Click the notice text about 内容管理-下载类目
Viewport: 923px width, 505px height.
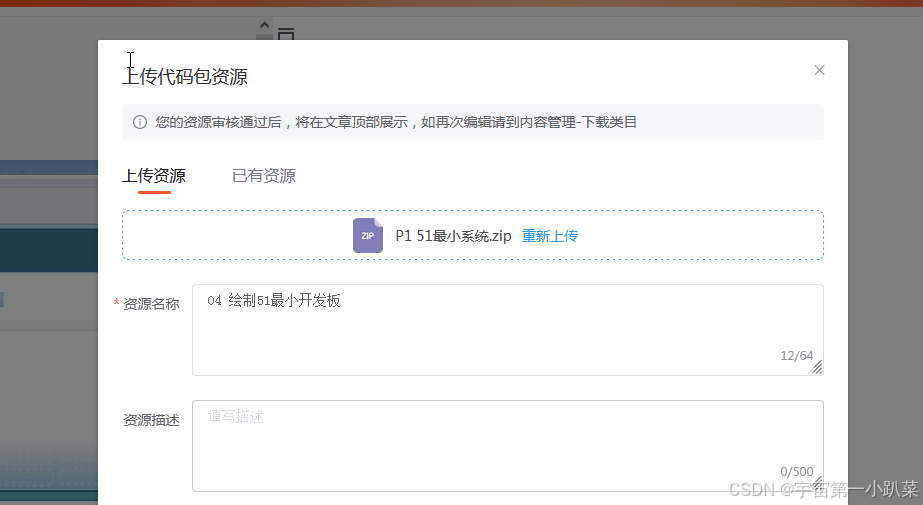pos(396,122)
